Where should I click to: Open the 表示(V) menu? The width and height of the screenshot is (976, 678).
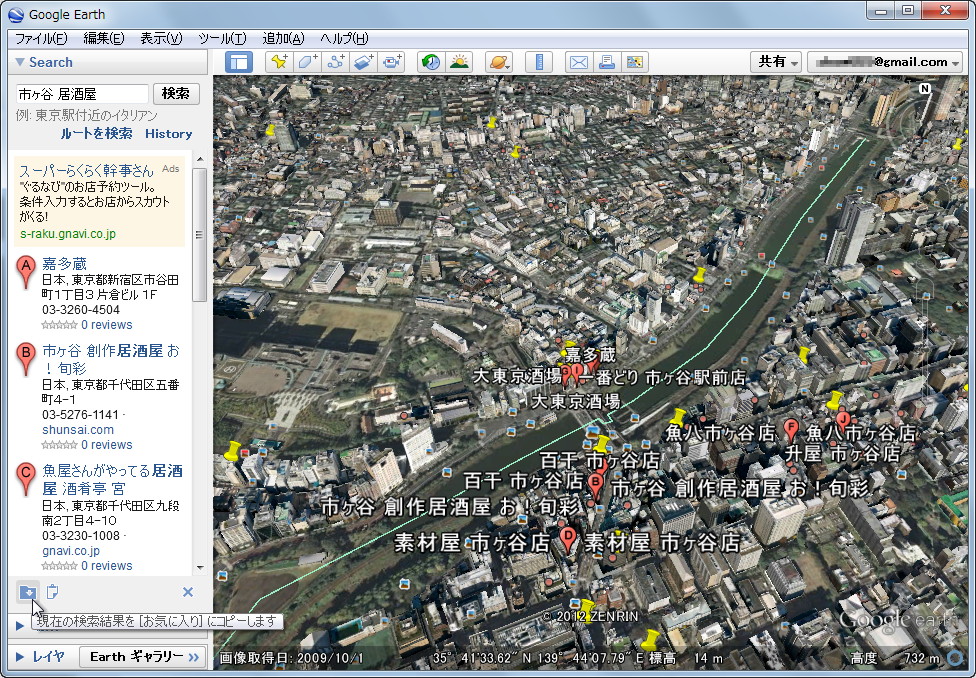161,39
